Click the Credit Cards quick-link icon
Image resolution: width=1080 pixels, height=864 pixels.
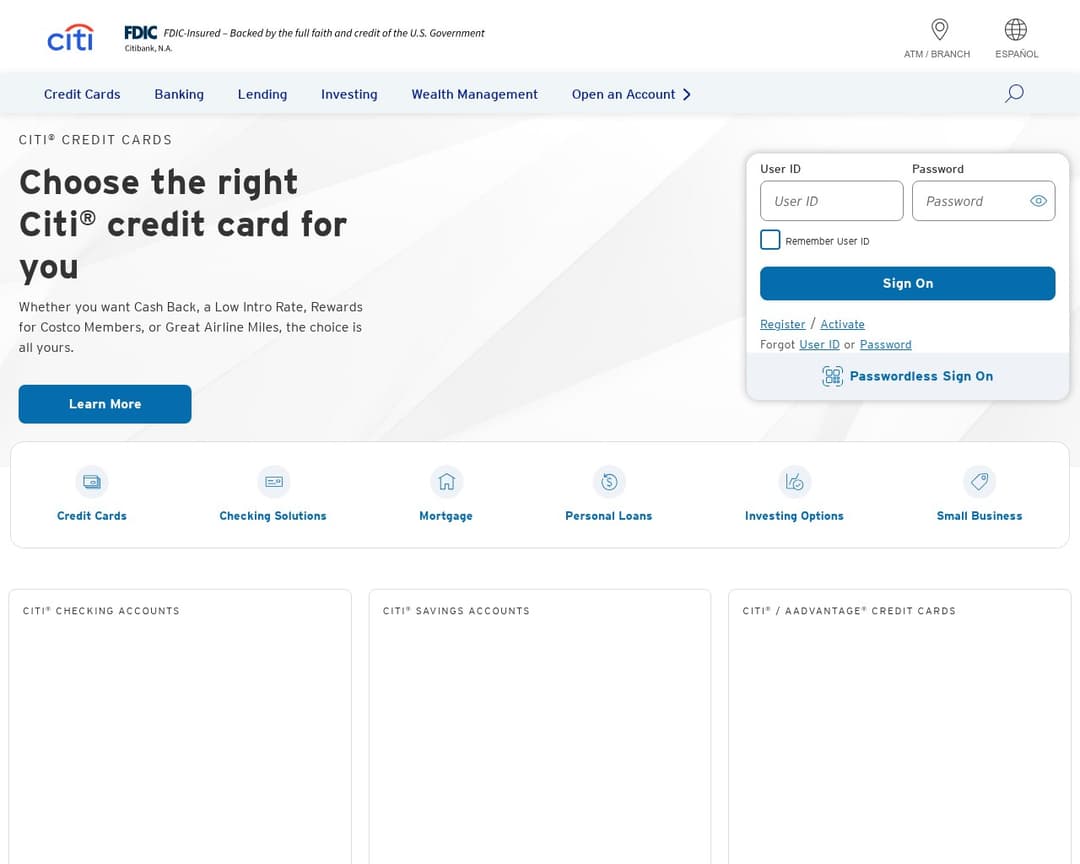92,482
